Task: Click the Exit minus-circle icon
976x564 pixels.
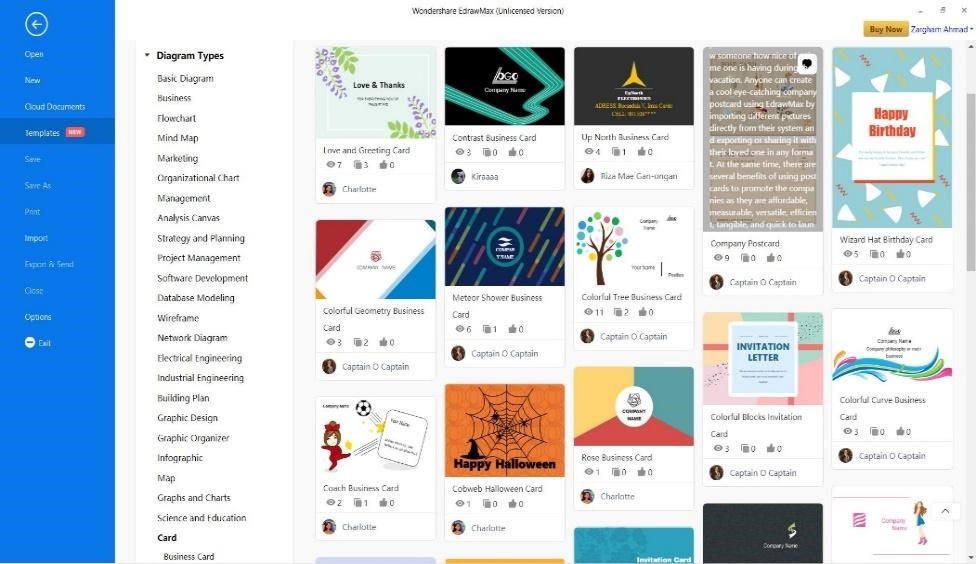Action: click(30, 342)
